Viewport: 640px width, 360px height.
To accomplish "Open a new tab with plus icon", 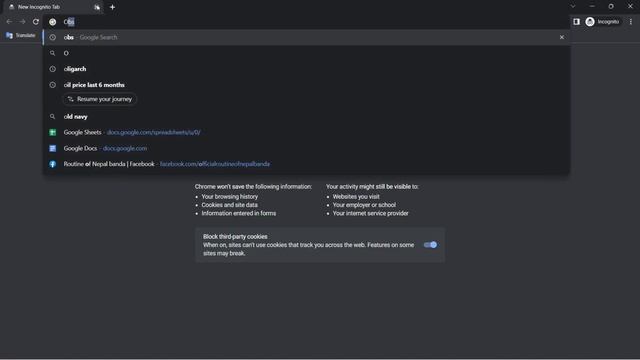I will click(112, 7).
